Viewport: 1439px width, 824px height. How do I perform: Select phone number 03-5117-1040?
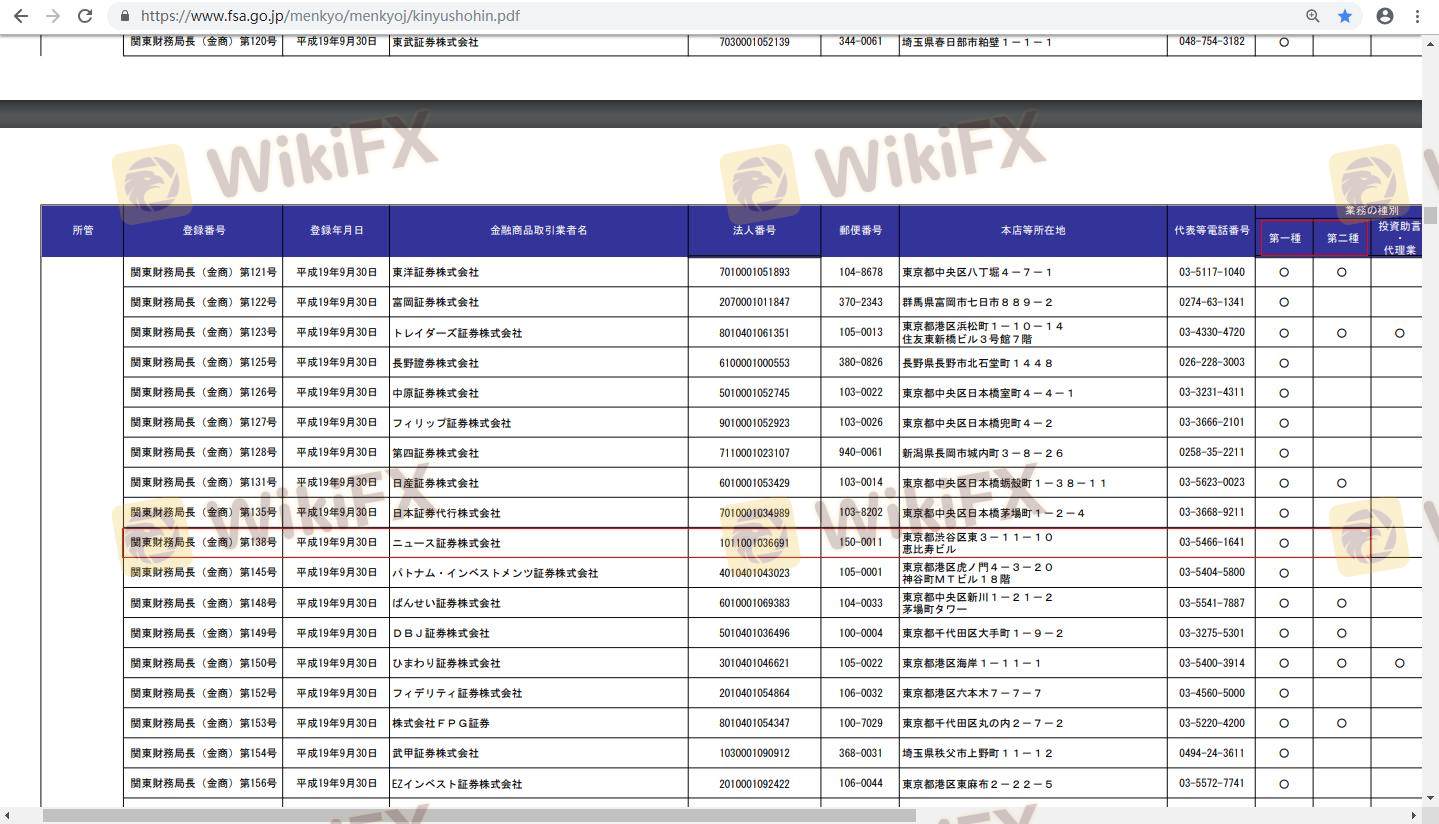coord(1211,272)
